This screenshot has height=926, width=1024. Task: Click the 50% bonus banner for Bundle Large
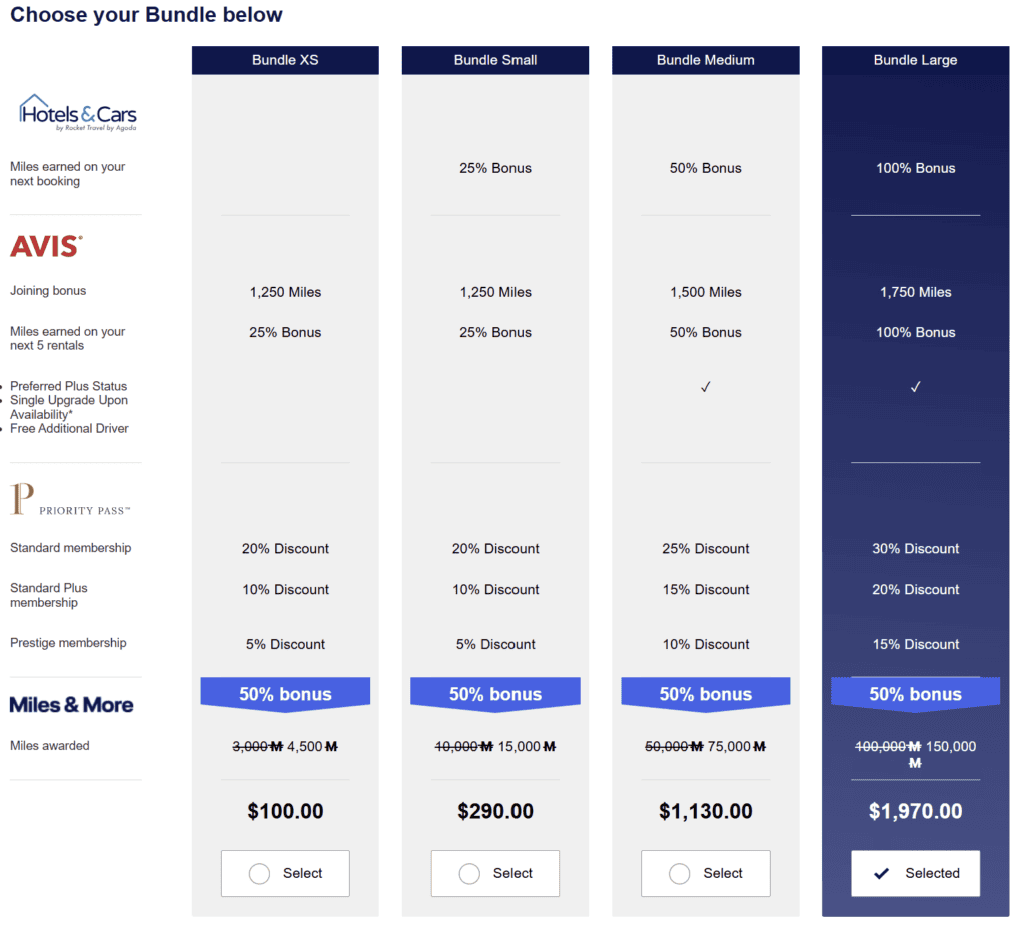[915, 692]
